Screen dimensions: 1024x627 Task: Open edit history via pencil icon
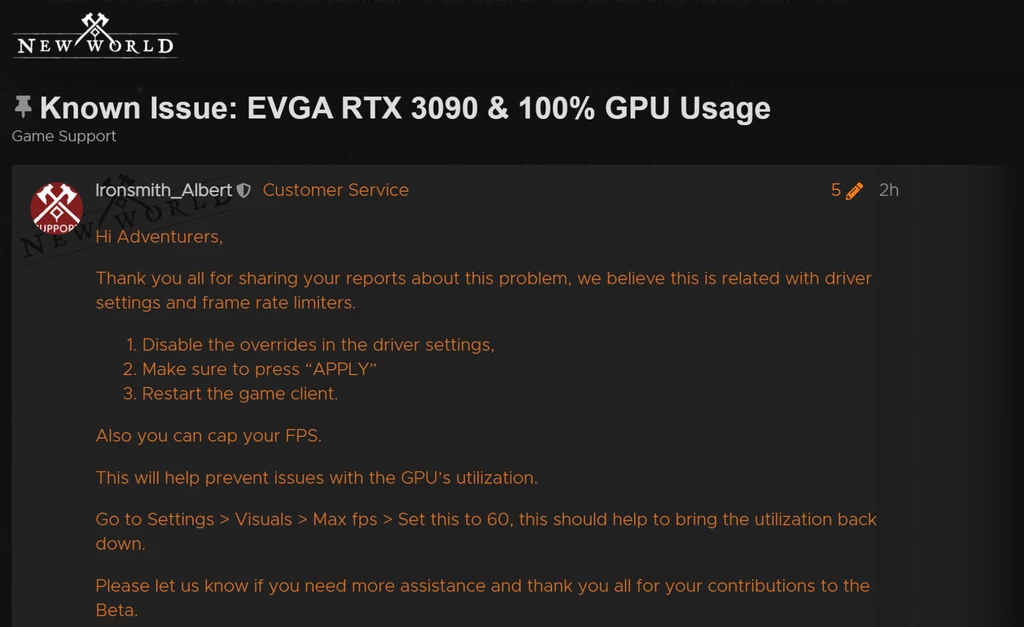(x=854, y=191)
